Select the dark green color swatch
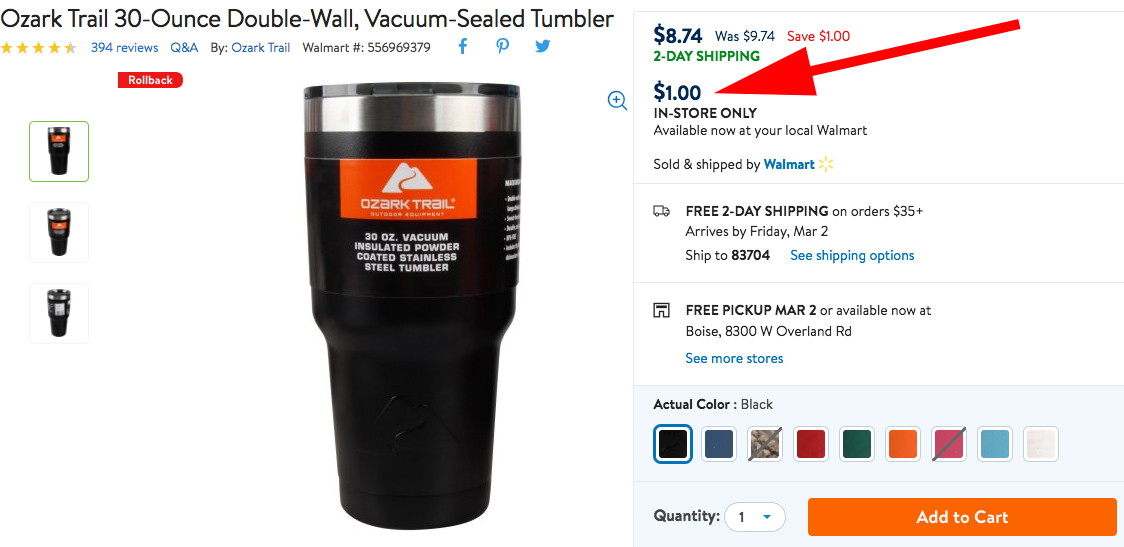Image resolution: width=1124 pixels, height=547 pixels. [x=857, y=443]
